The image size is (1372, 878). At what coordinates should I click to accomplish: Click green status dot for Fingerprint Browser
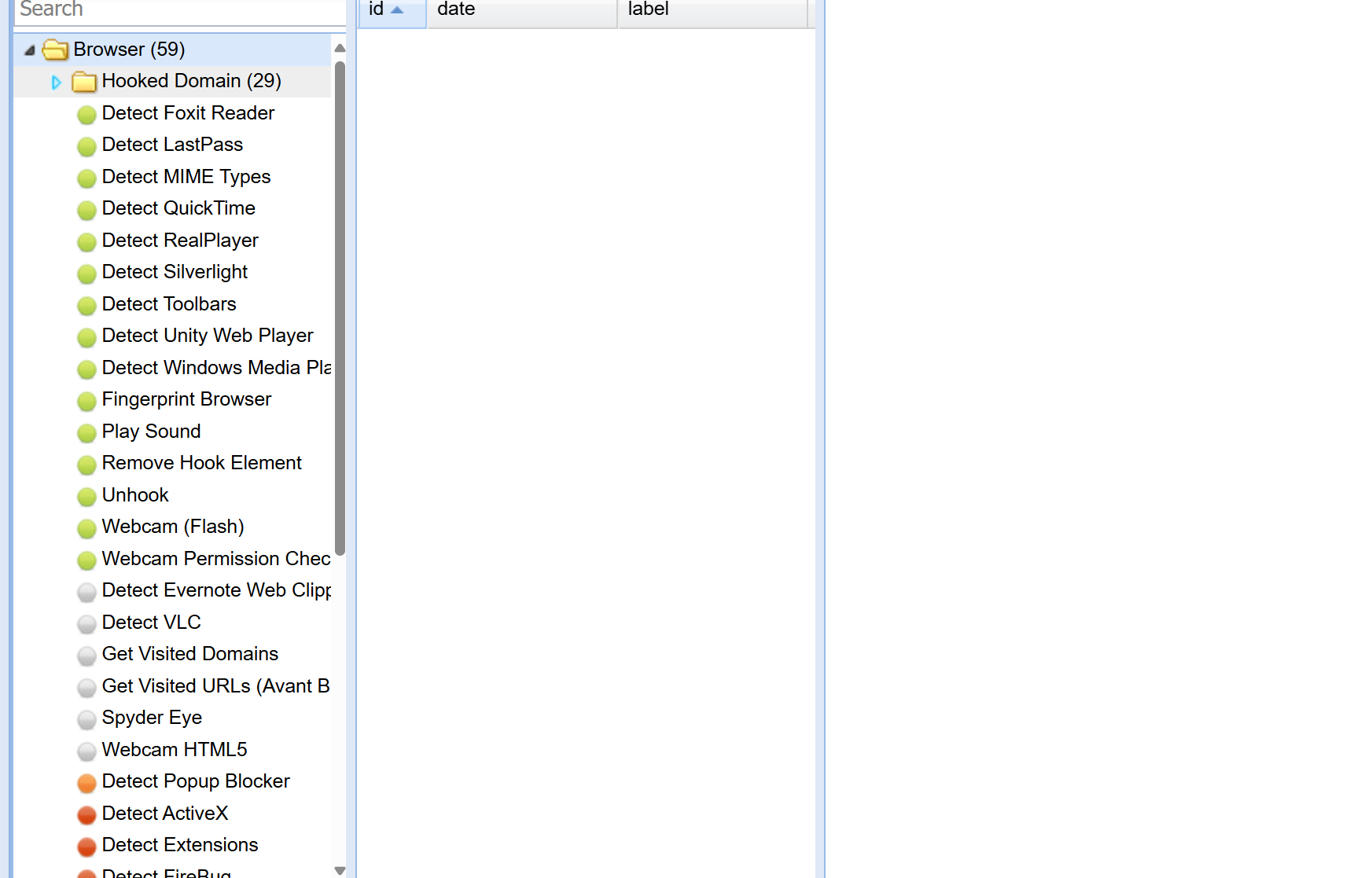pos(87,401)
